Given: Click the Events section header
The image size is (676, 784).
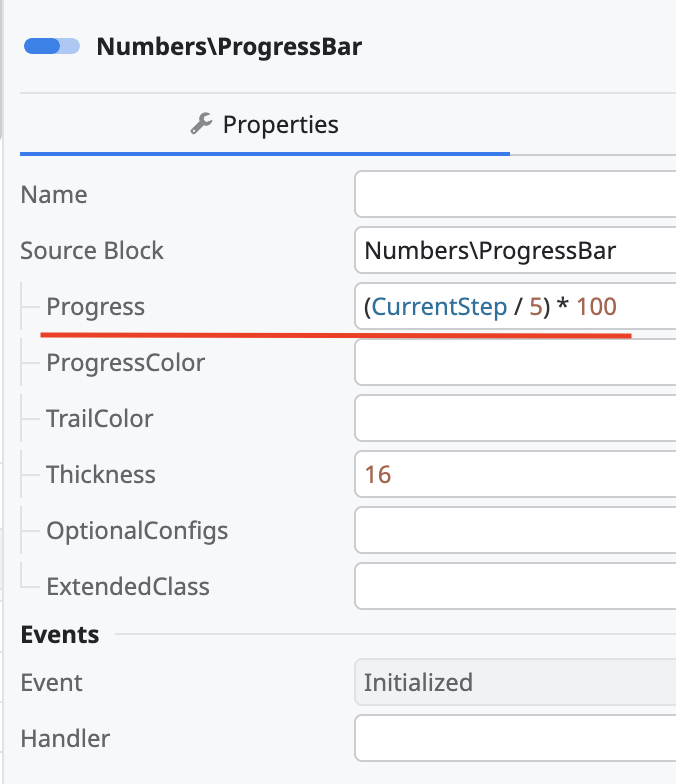Looking at the screenshot, I should click(x=60, y=634).
